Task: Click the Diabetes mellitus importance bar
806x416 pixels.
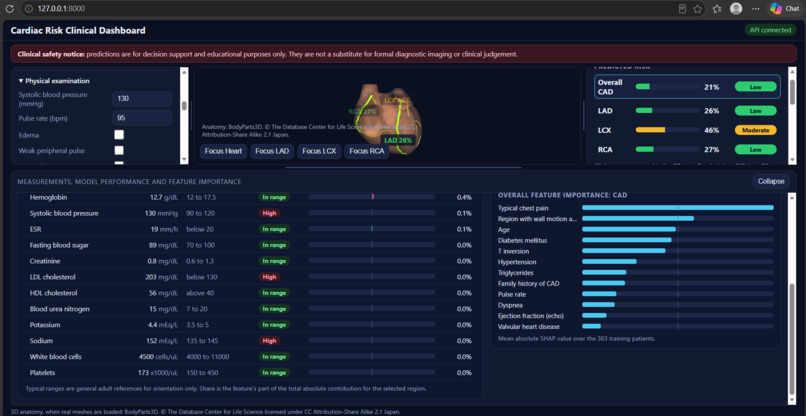Action: click(677, 240)
